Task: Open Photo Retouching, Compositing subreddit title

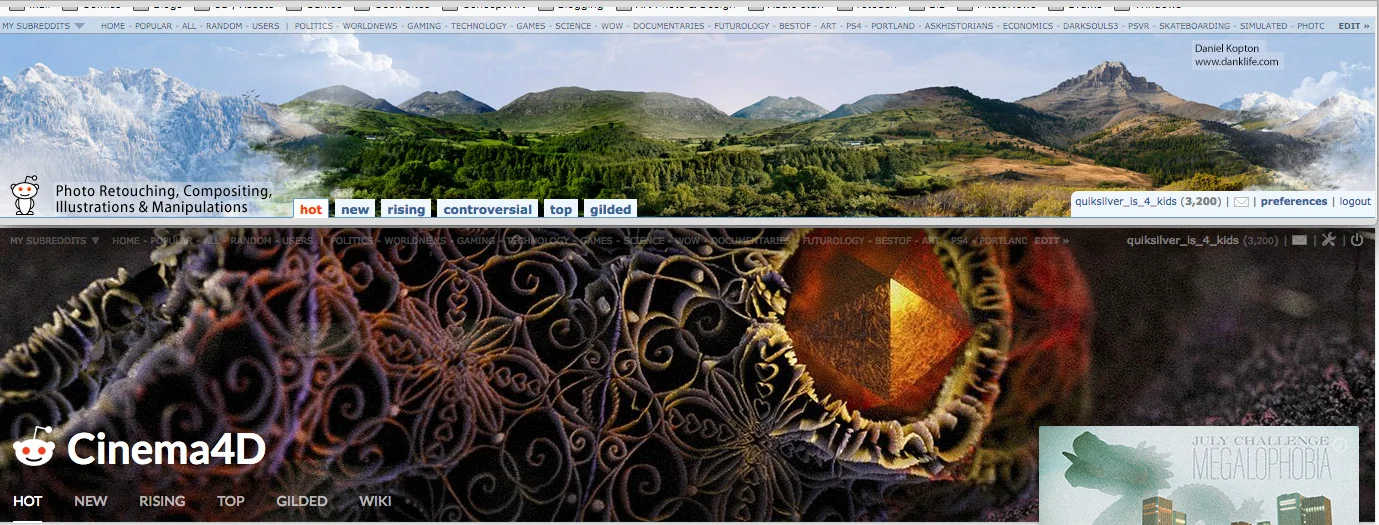Action: 163,199
